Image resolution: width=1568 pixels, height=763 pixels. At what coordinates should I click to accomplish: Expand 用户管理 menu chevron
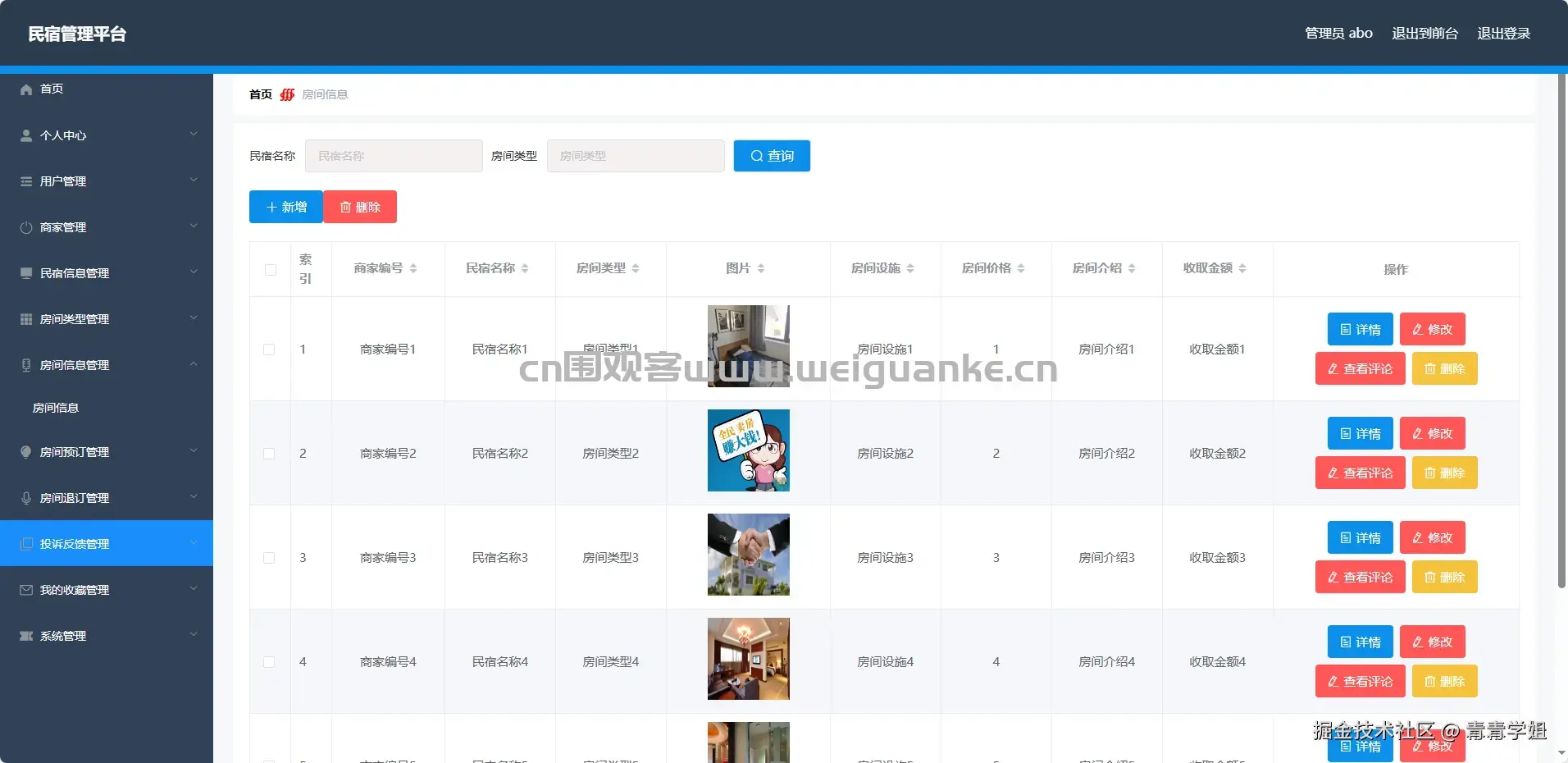[x=194, y=180]
